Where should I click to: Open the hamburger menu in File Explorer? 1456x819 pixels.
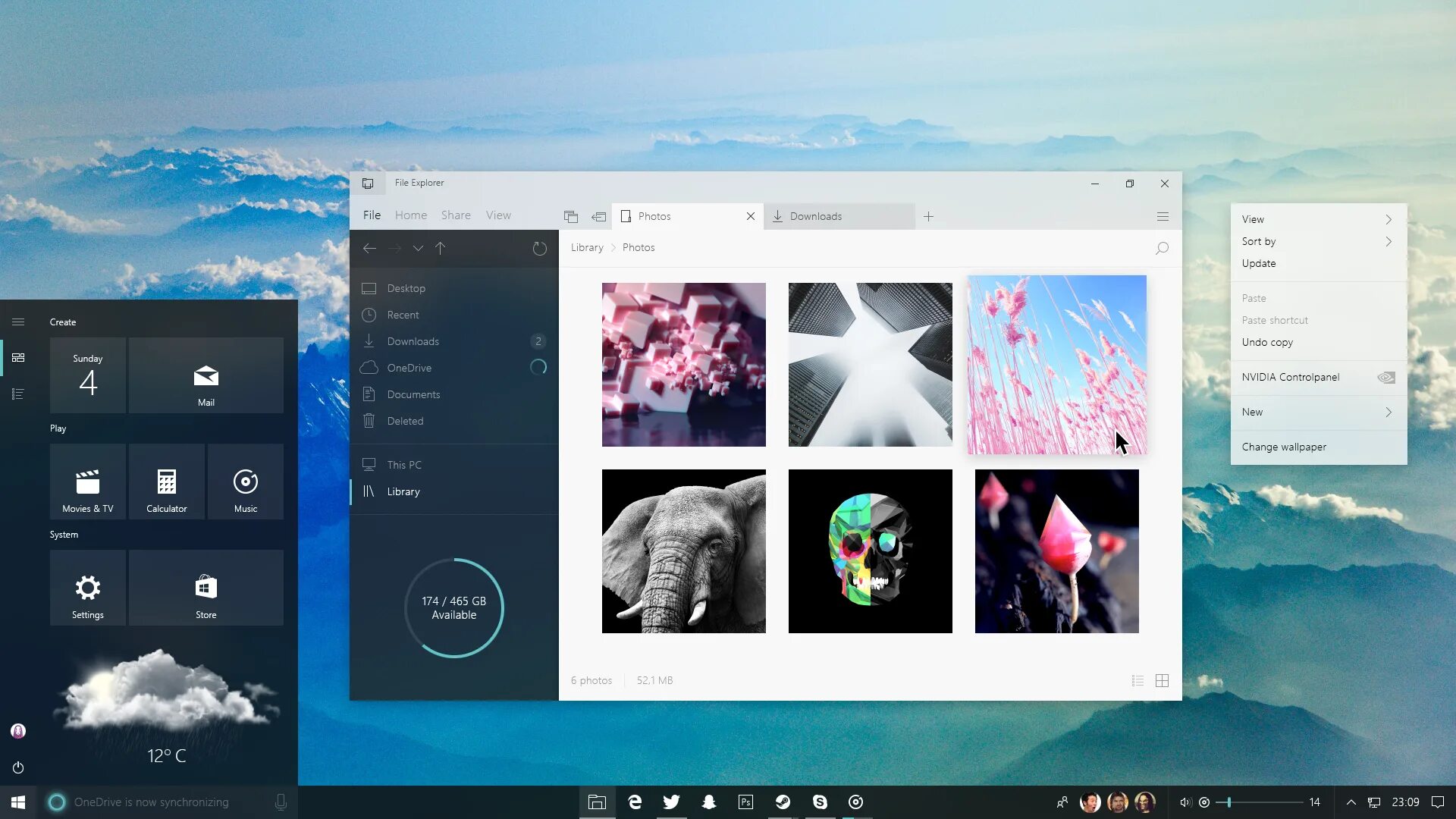pyautogui.click(x=1163, y=217)
